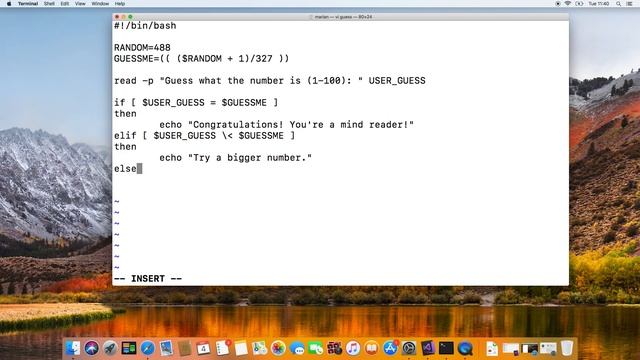Open the Trash in the dock
640x360 pixels.
(567, 348)
